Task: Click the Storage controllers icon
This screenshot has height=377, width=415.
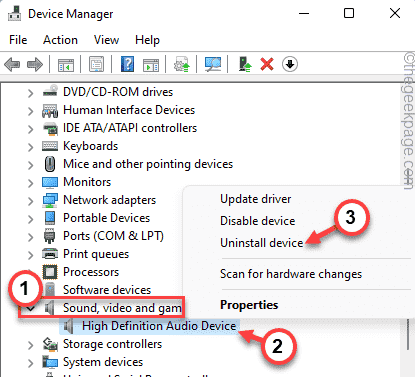Action: (x=50, y=344)
